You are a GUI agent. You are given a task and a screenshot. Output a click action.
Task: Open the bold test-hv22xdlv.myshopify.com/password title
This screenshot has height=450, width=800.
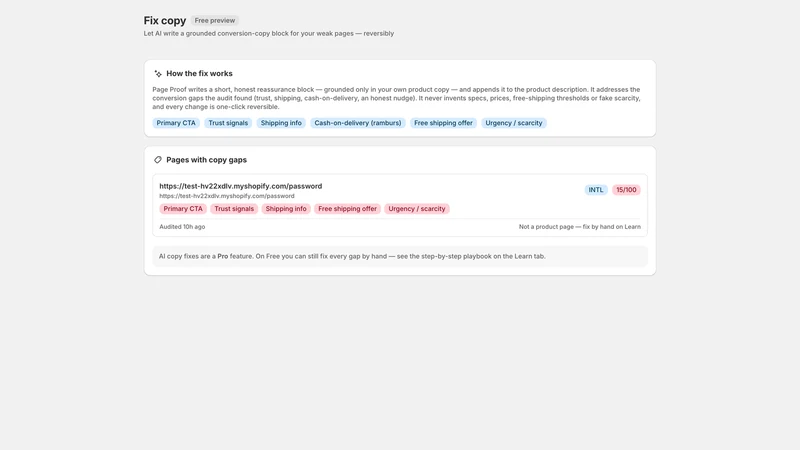pos(240,186)
